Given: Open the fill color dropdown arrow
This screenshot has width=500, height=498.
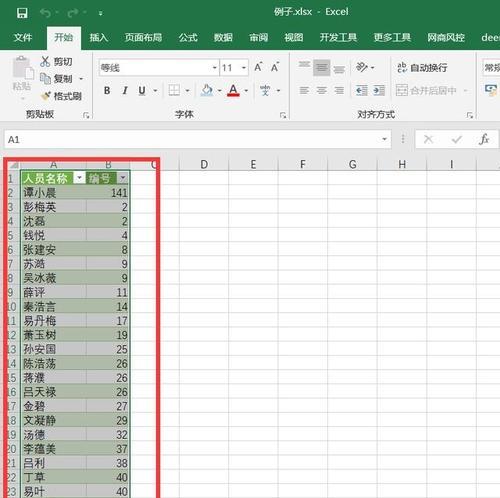Looking at the screenshot, I should click(x=219, y=90).
